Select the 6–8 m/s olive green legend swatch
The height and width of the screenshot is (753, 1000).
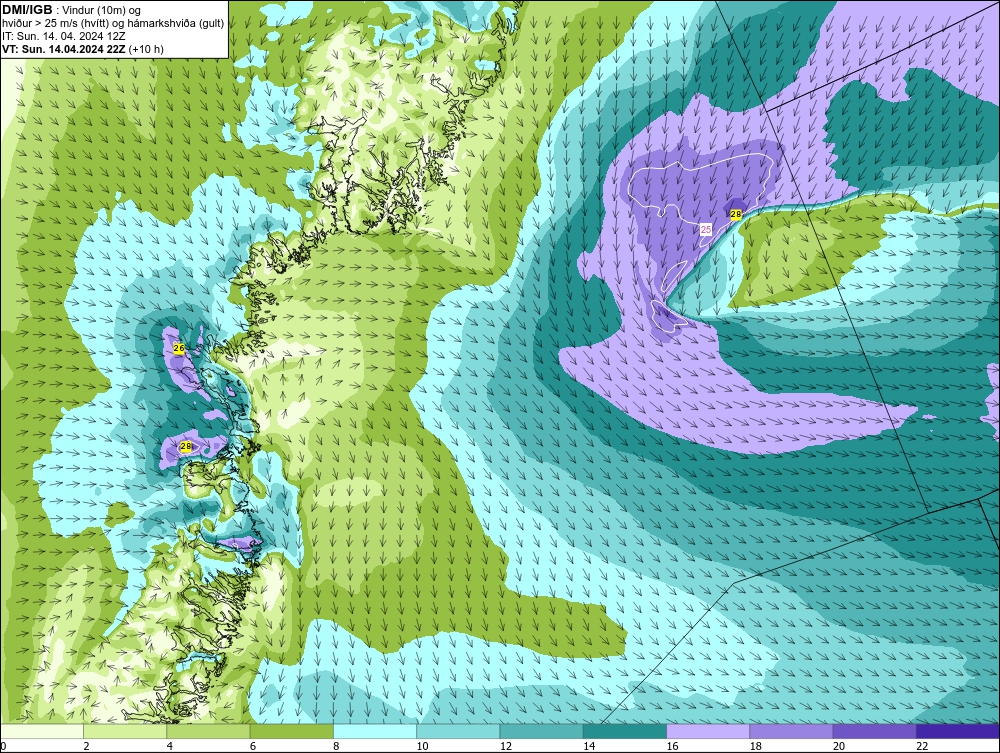(x=291, y=731)
